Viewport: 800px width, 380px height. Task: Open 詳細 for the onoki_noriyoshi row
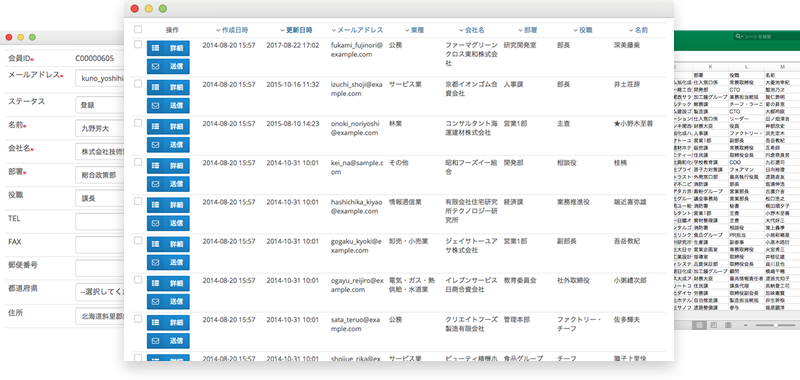pyautogui.click(x=168, y=126)
